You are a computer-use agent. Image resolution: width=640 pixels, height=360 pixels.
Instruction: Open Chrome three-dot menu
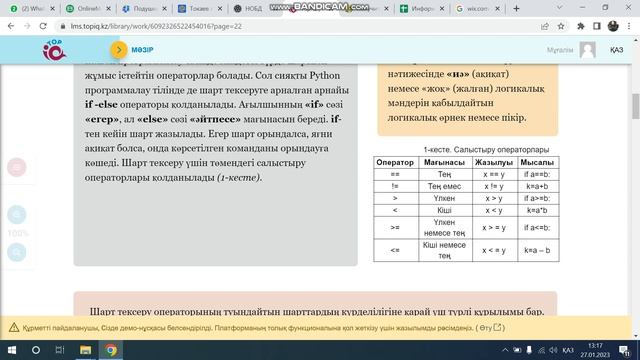(629, 26)
